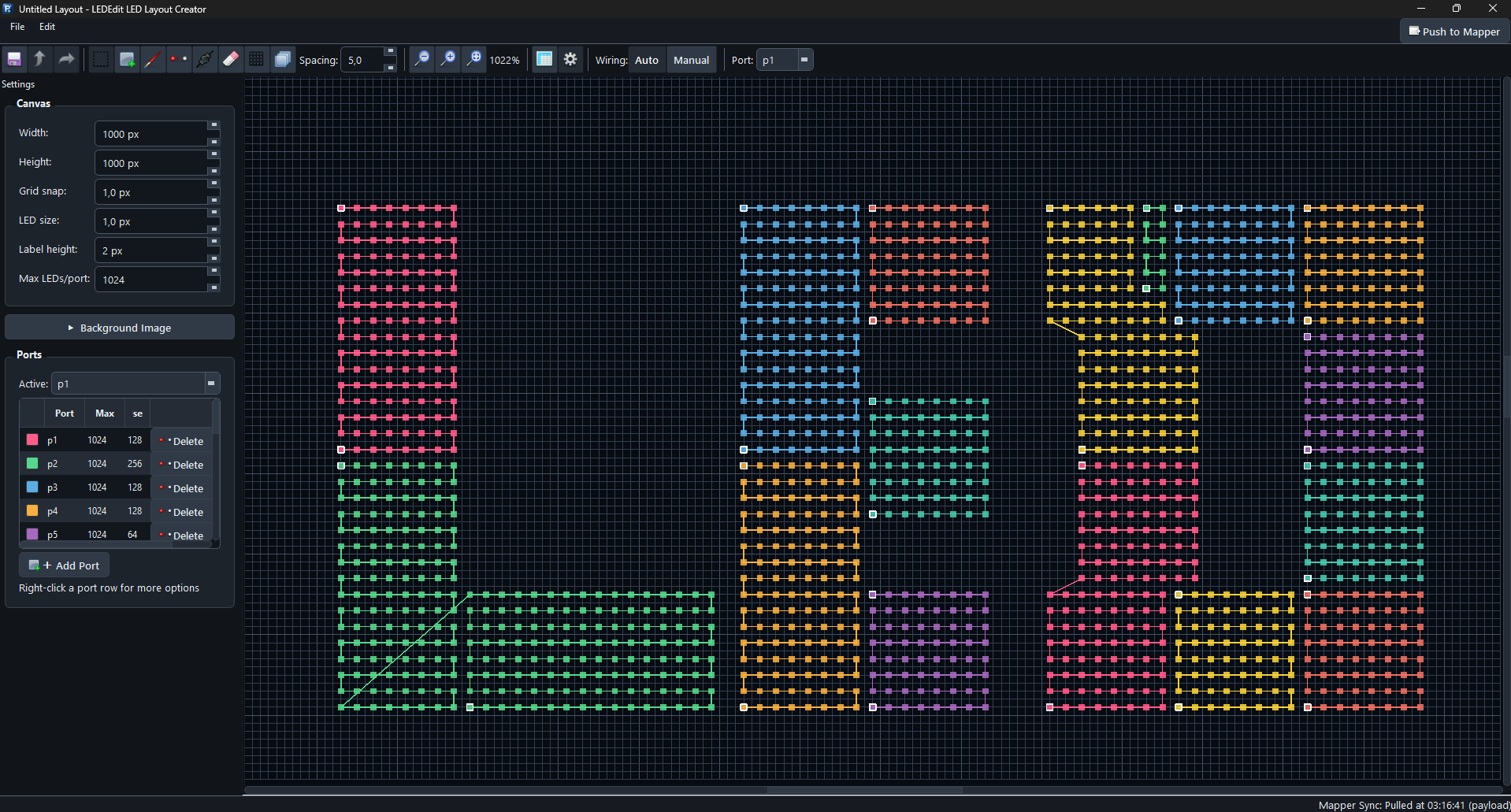
Task: Select the connector wiring tool
Action: [205, 60]
